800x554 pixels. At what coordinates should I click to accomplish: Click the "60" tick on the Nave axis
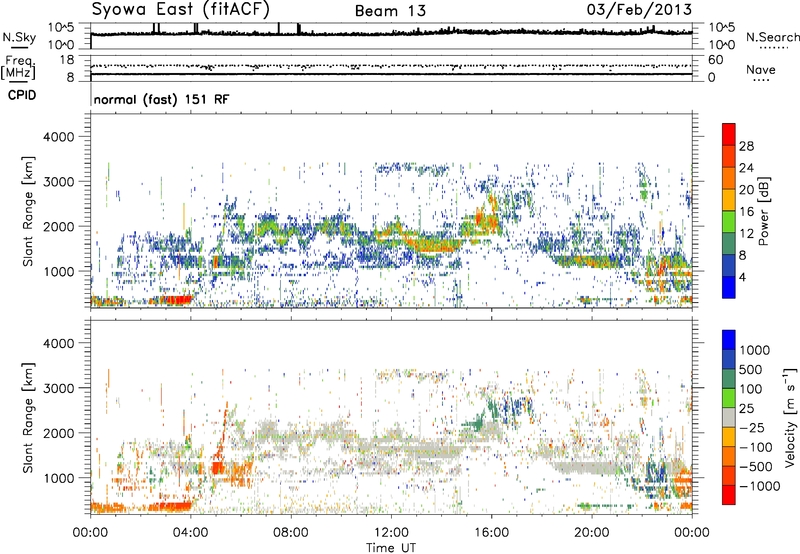click(715, 60)
